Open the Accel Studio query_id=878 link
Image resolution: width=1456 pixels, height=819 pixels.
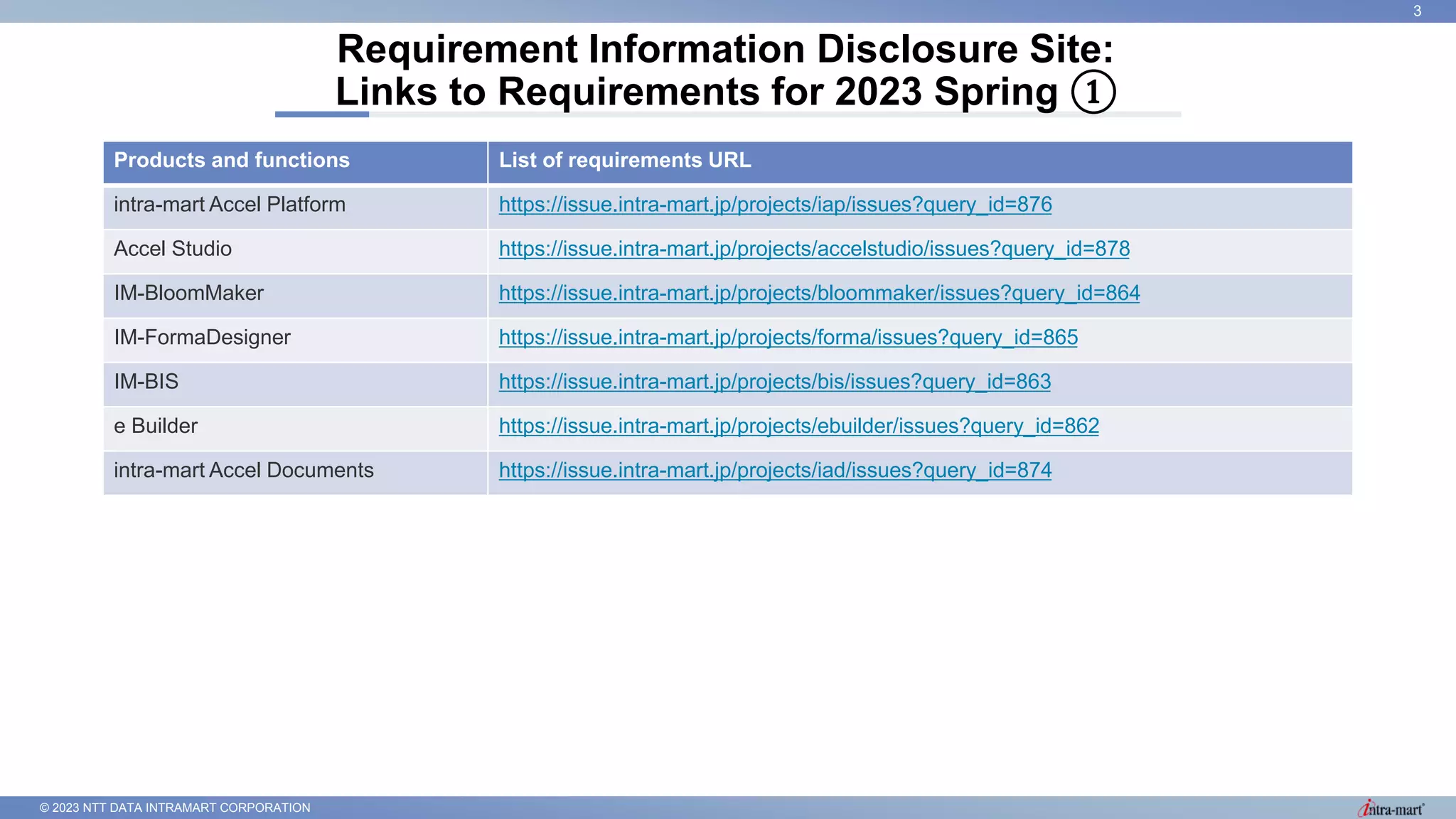tap(814, 249)
